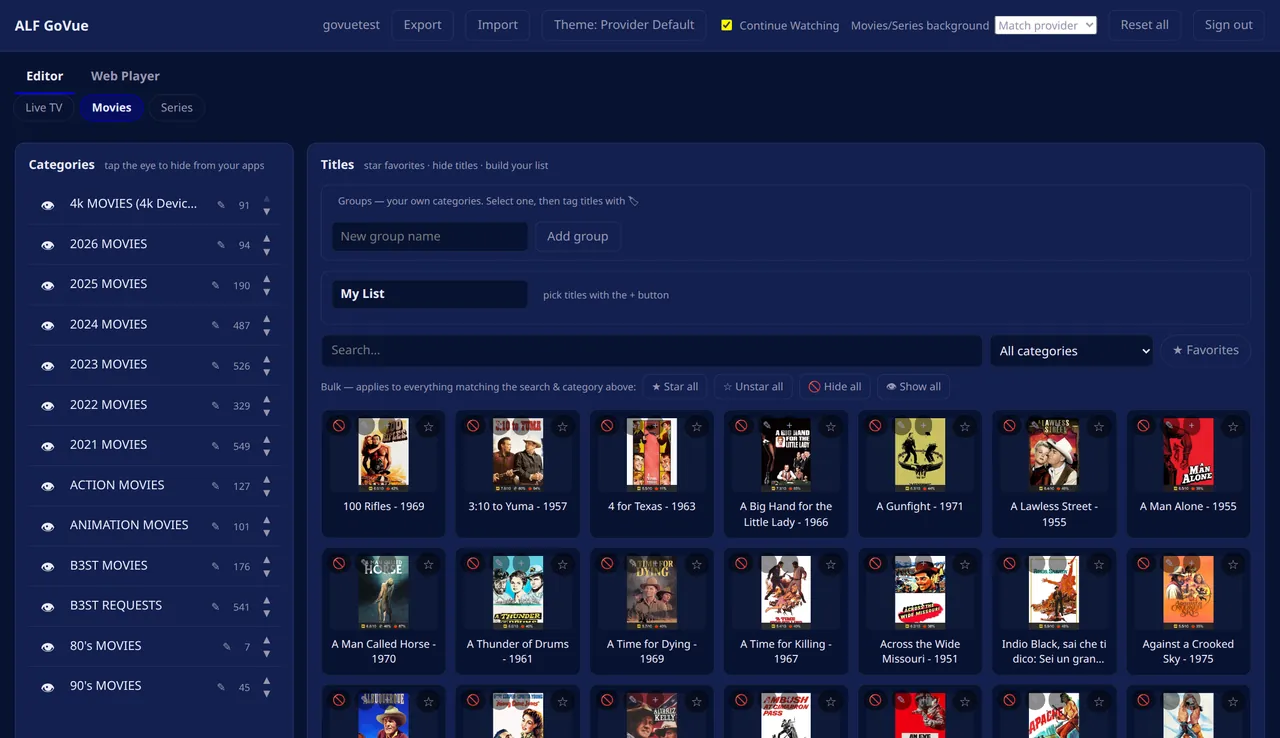Star Across the Wide Missouri - 1951
Viewport: 1280px width, 738px height.
[965, 565]
